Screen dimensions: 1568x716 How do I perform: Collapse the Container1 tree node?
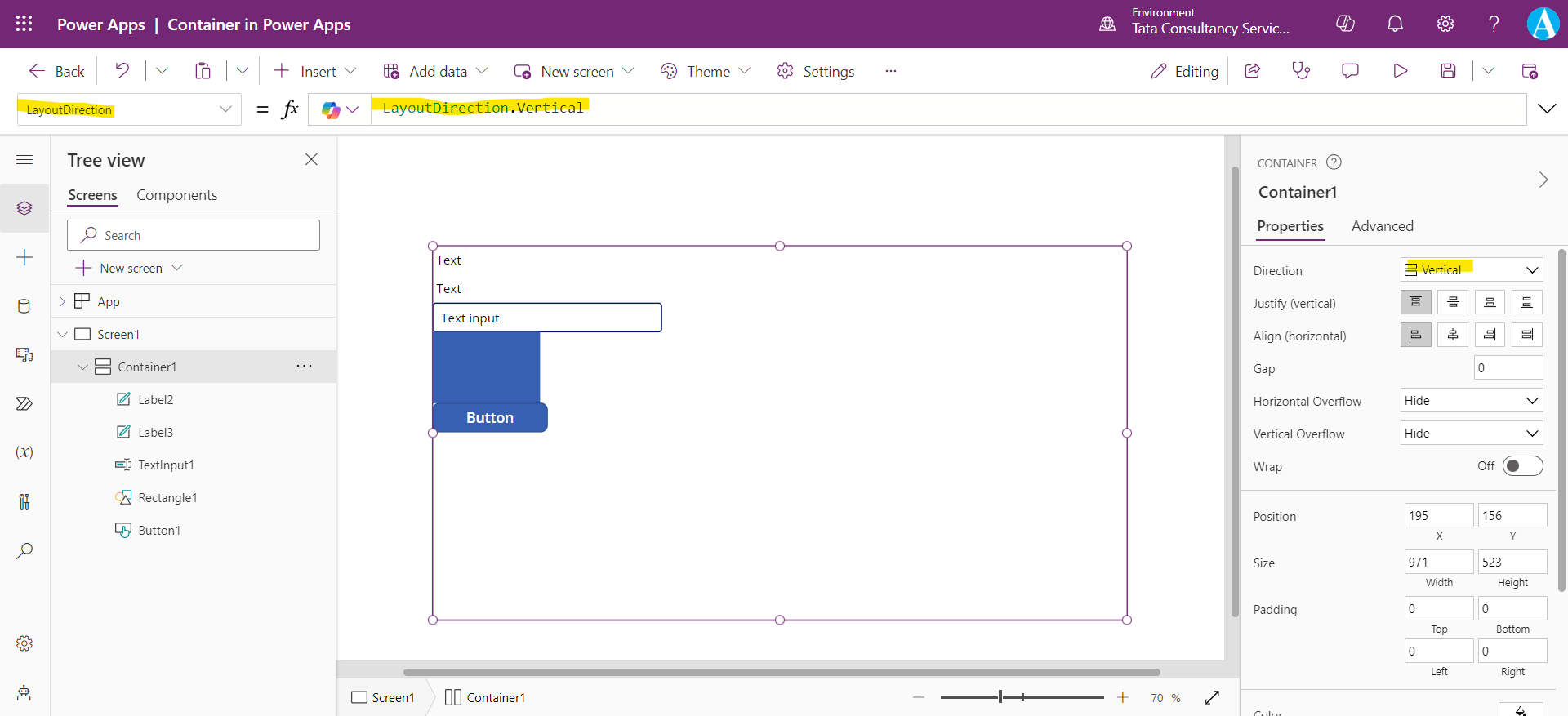[82, 367]
